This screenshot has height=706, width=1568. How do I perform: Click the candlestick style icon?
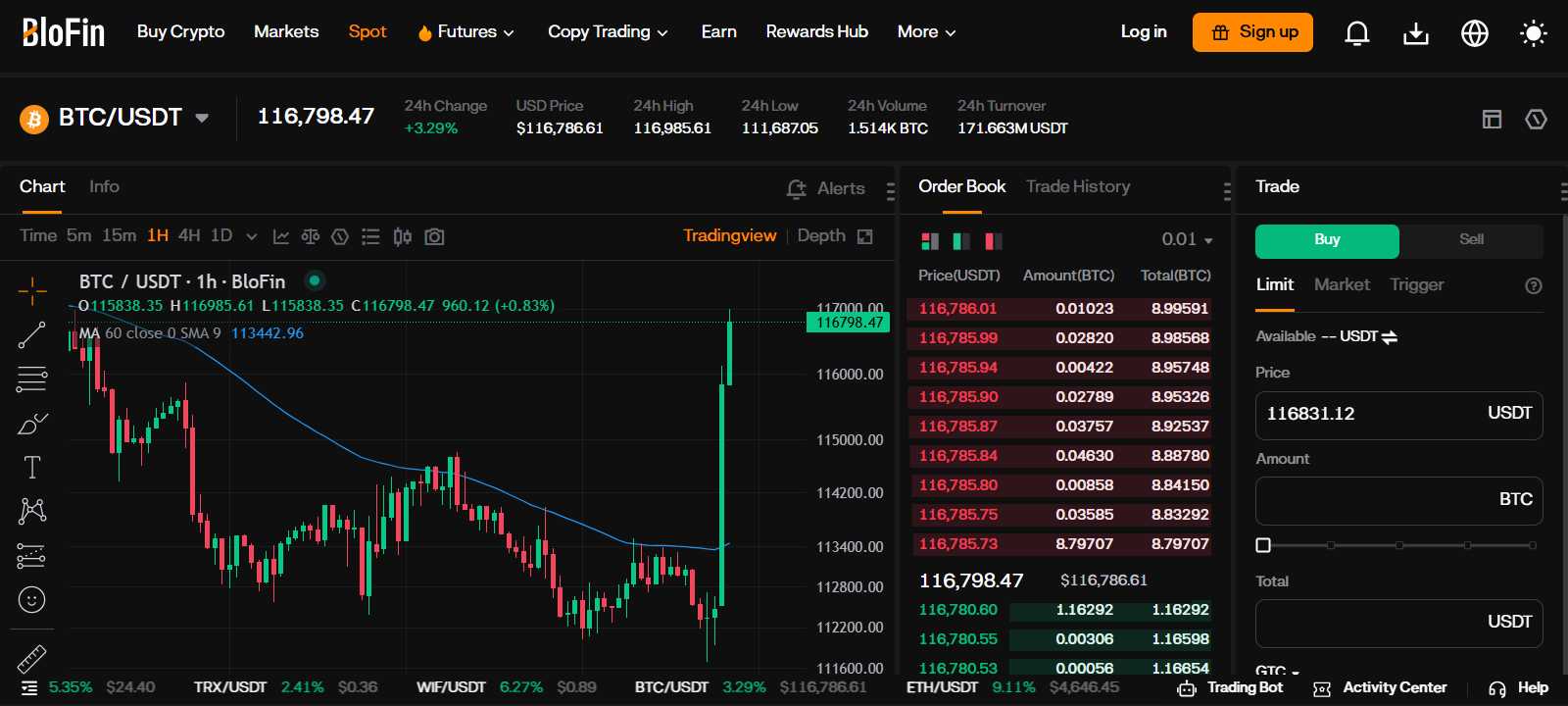pos(402,236)
